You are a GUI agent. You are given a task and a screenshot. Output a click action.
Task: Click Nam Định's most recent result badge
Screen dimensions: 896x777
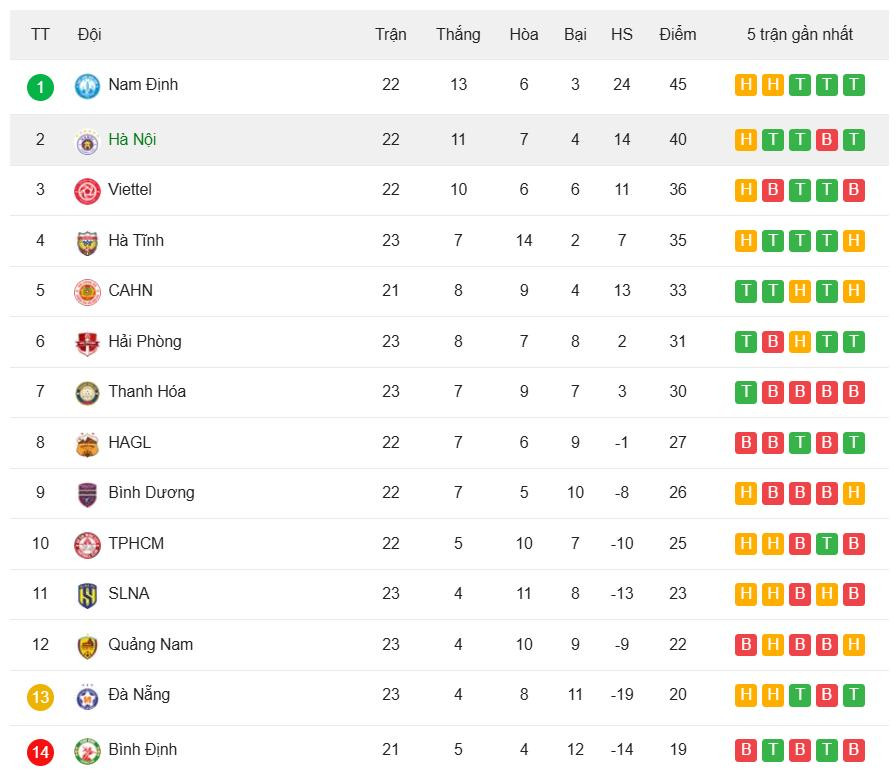[853, 85]
